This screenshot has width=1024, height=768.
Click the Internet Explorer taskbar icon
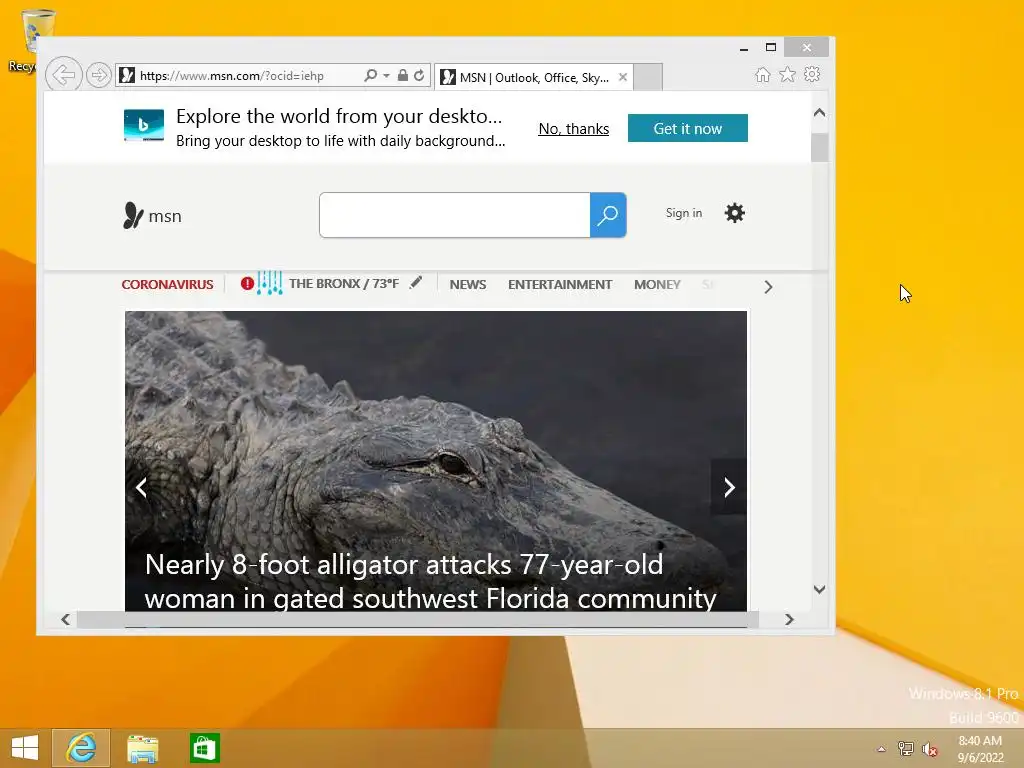pos(81,748)
